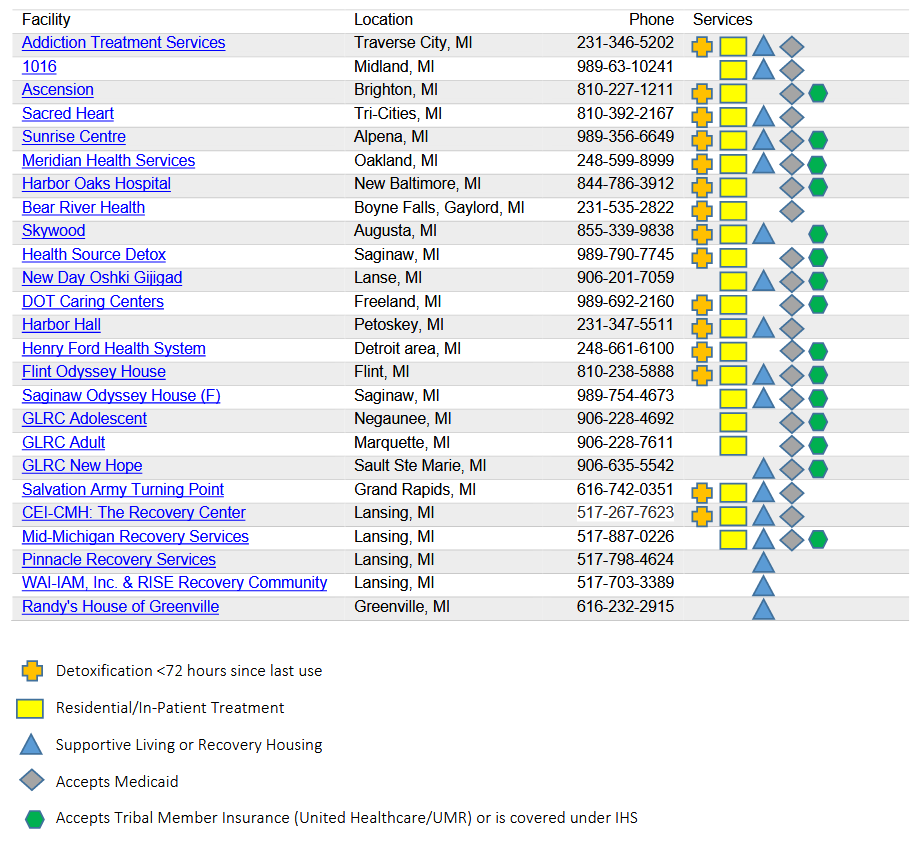Click the blue triangle for WAI-IAM, Inc. & RISE
Screen dimensions: 918x854
pyautogui.click(x=763, y=587)
